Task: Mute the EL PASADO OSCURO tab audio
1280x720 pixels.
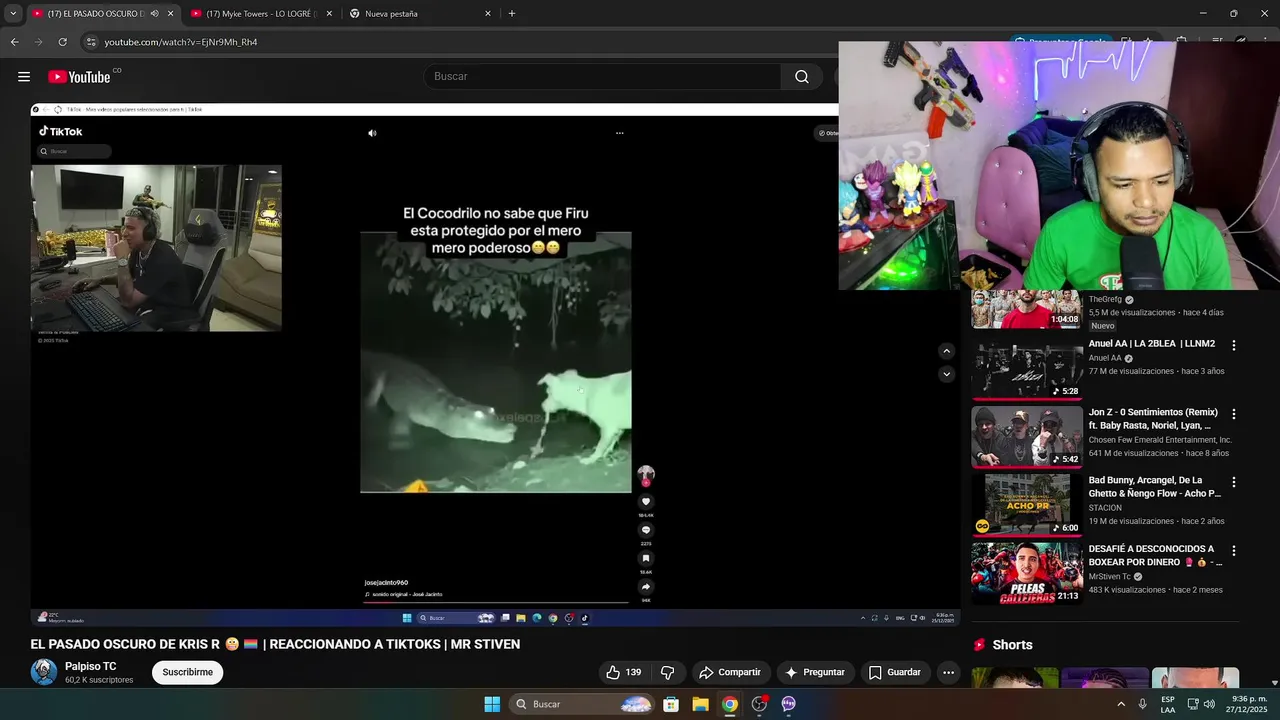Action: tap(154, 14)
